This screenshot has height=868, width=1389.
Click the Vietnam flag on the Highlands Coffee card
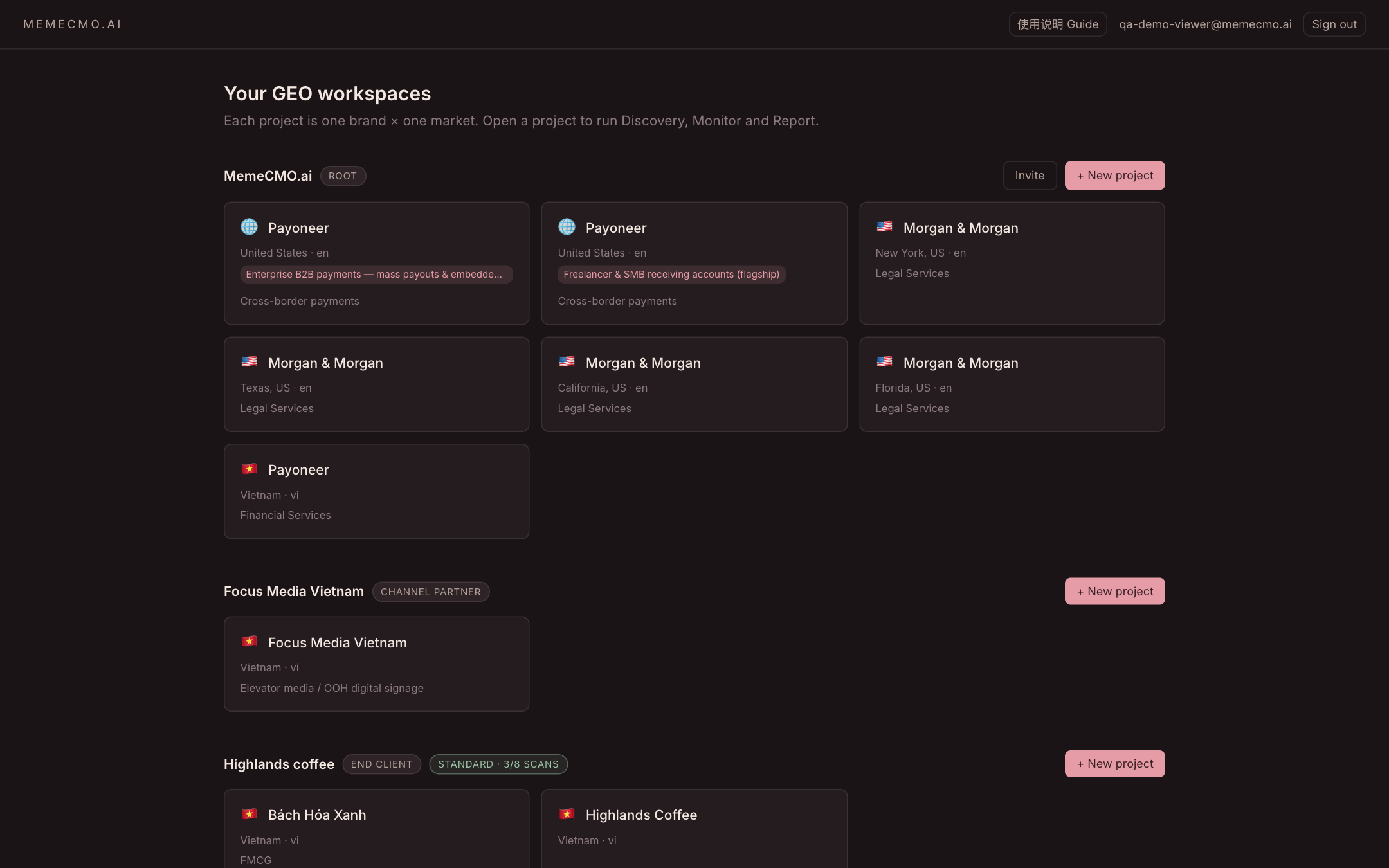567,814
